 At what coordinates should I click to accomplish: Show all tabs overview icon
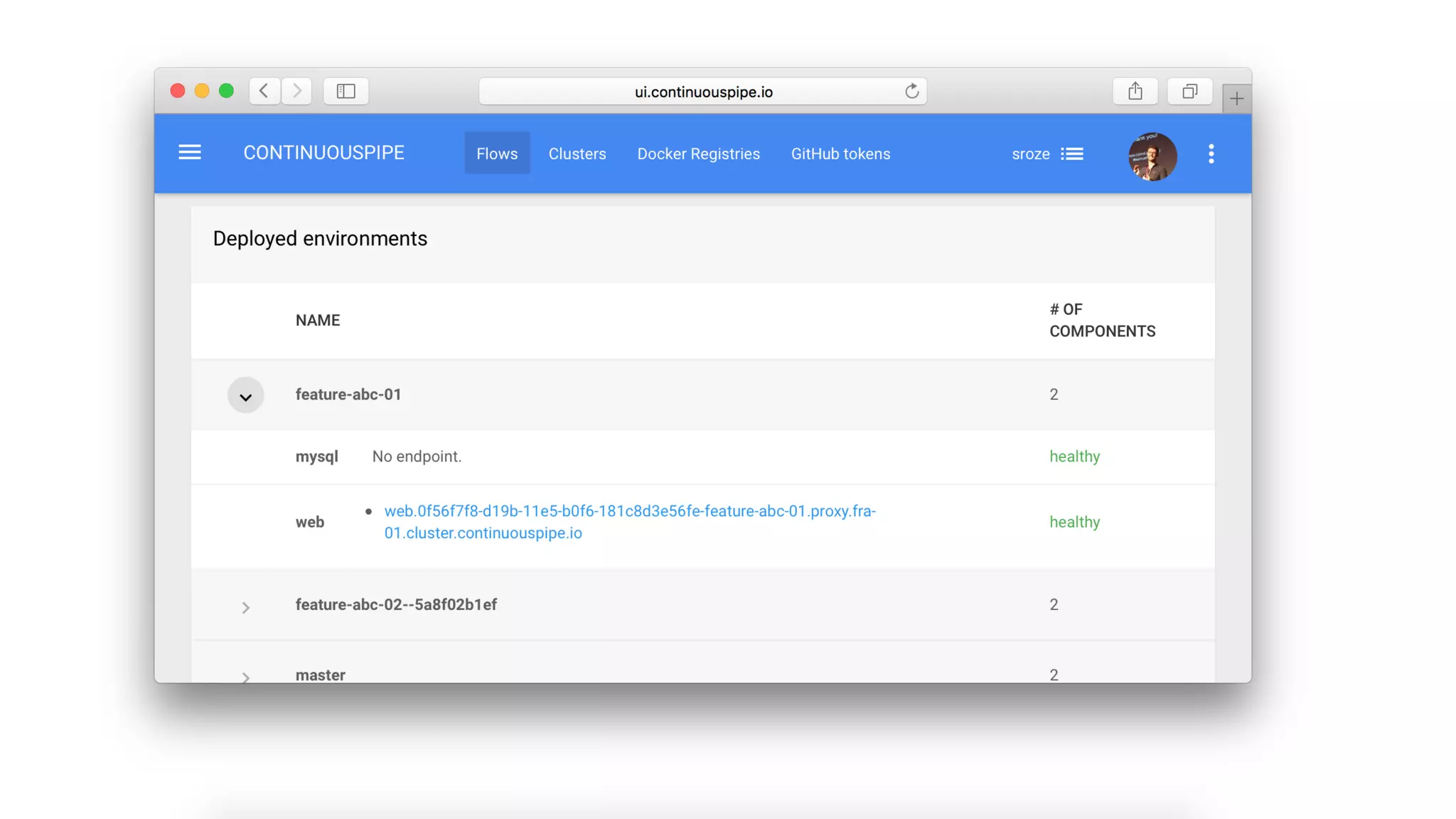pyautogui.click(x=1189, y=91)
